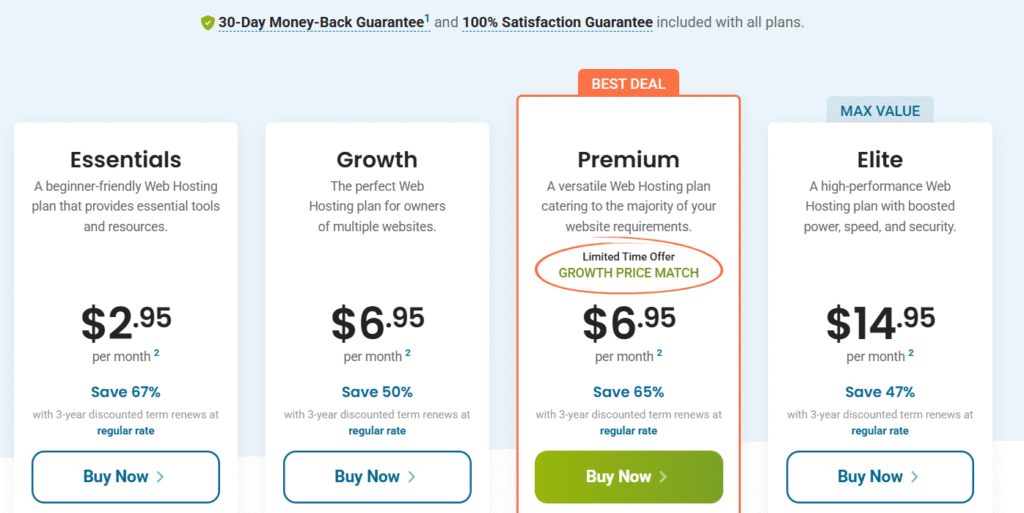Buy the Premium plan with green button

[628, 477]
